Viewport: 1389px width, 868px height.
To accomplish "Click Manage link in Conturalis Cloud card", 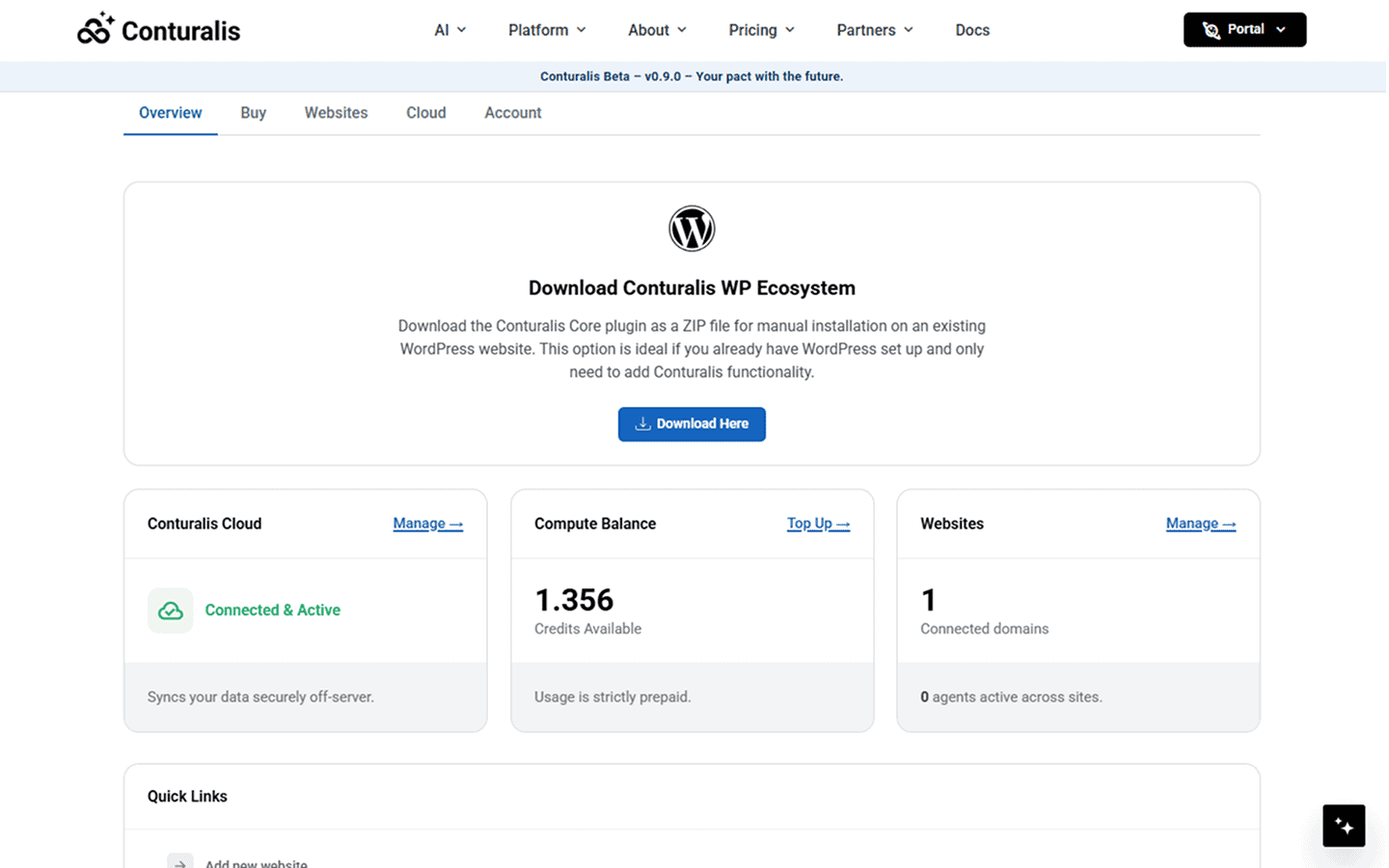I will [428, 524].
